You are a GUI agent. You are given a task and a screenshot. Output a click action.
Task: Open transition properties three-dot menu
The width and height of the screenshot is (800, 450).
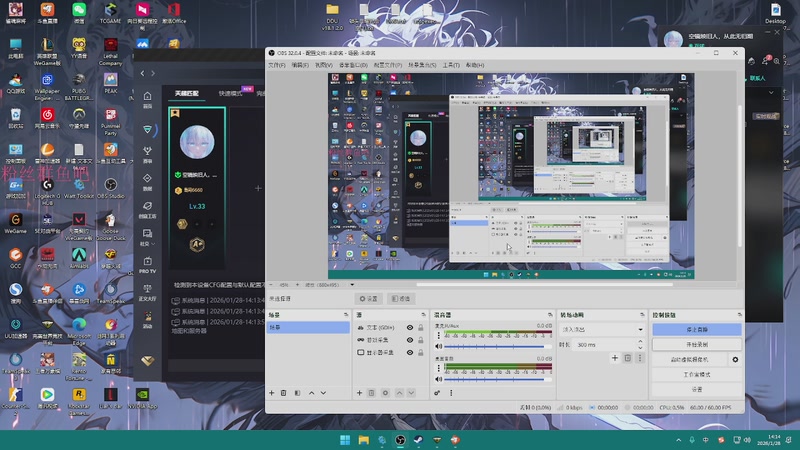pos(640,358)
